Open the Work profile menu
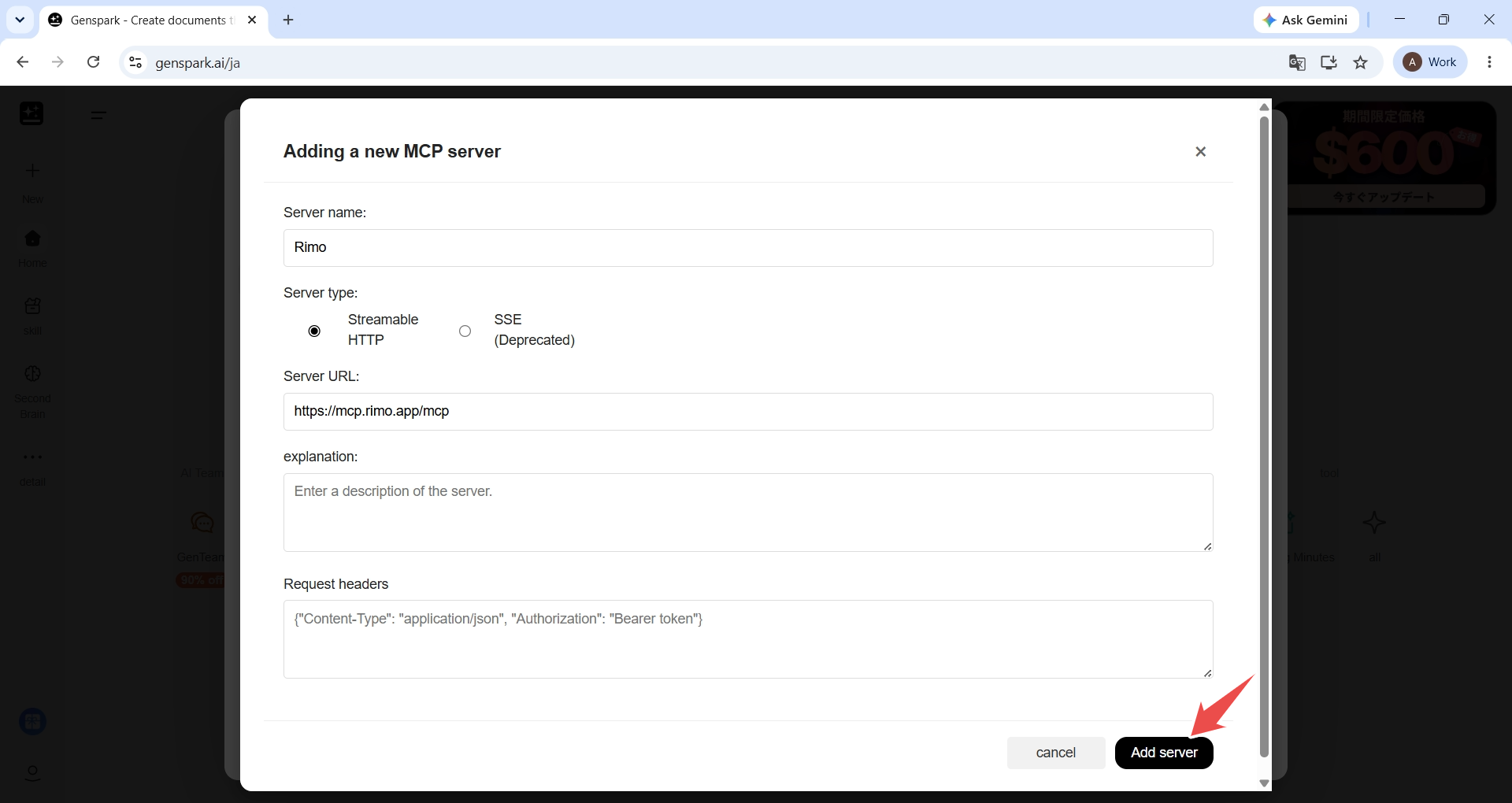The width and height of the screenshot is (1512, 803). (x=1430, y=62)
